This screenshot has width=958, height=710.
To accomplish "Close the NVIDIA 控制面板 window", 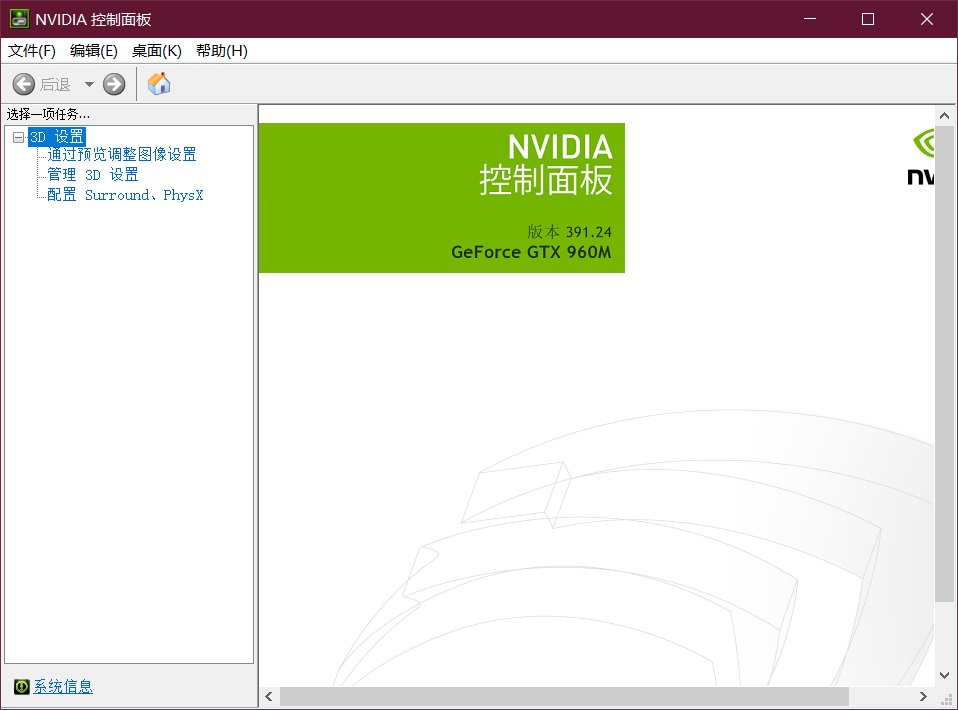I will click(x=927, y=19).
